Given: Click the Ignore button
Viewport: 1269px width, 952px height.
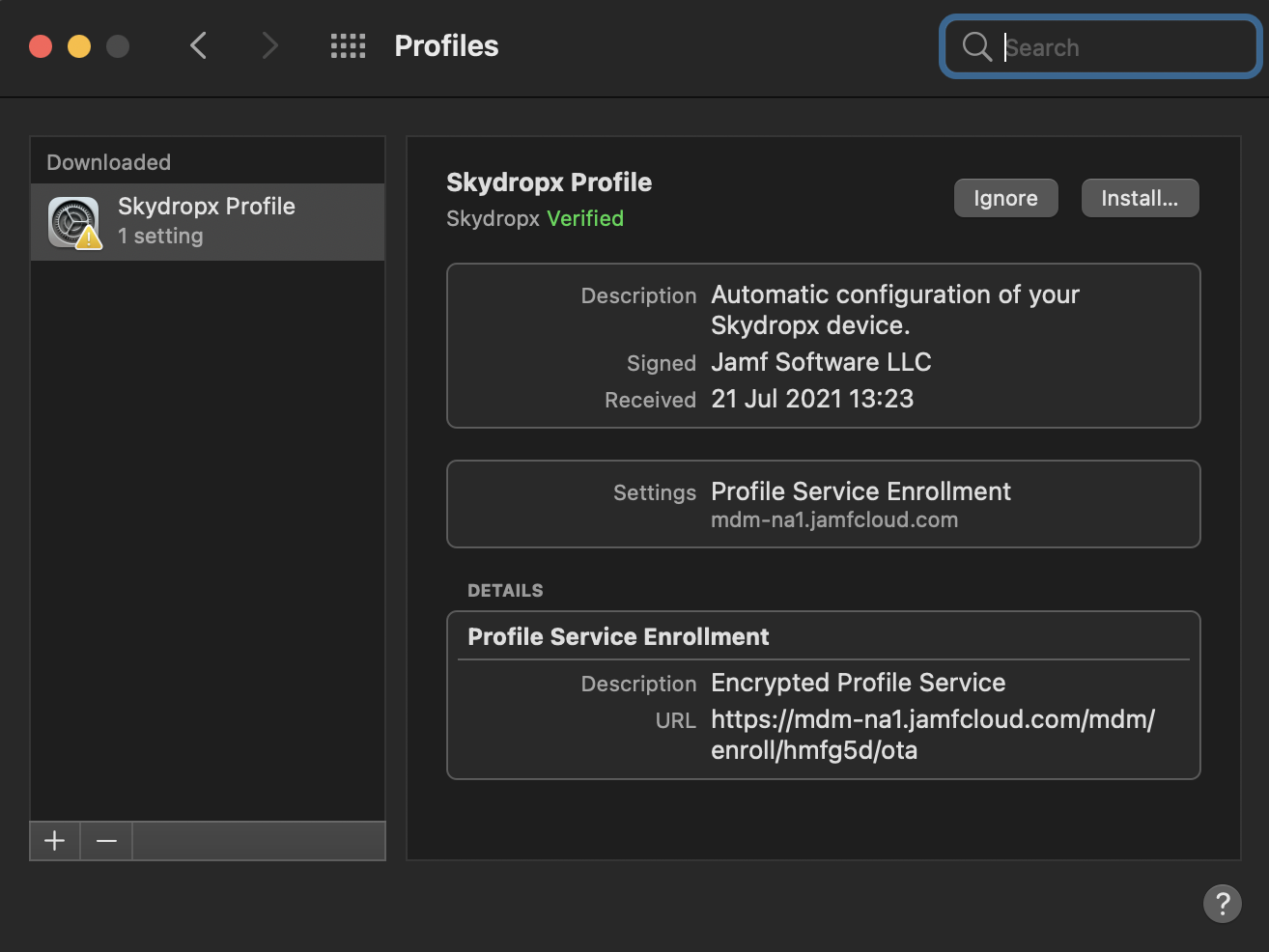Looking at the screenshot, I should pyautogui.click(x=1005, y=198).
